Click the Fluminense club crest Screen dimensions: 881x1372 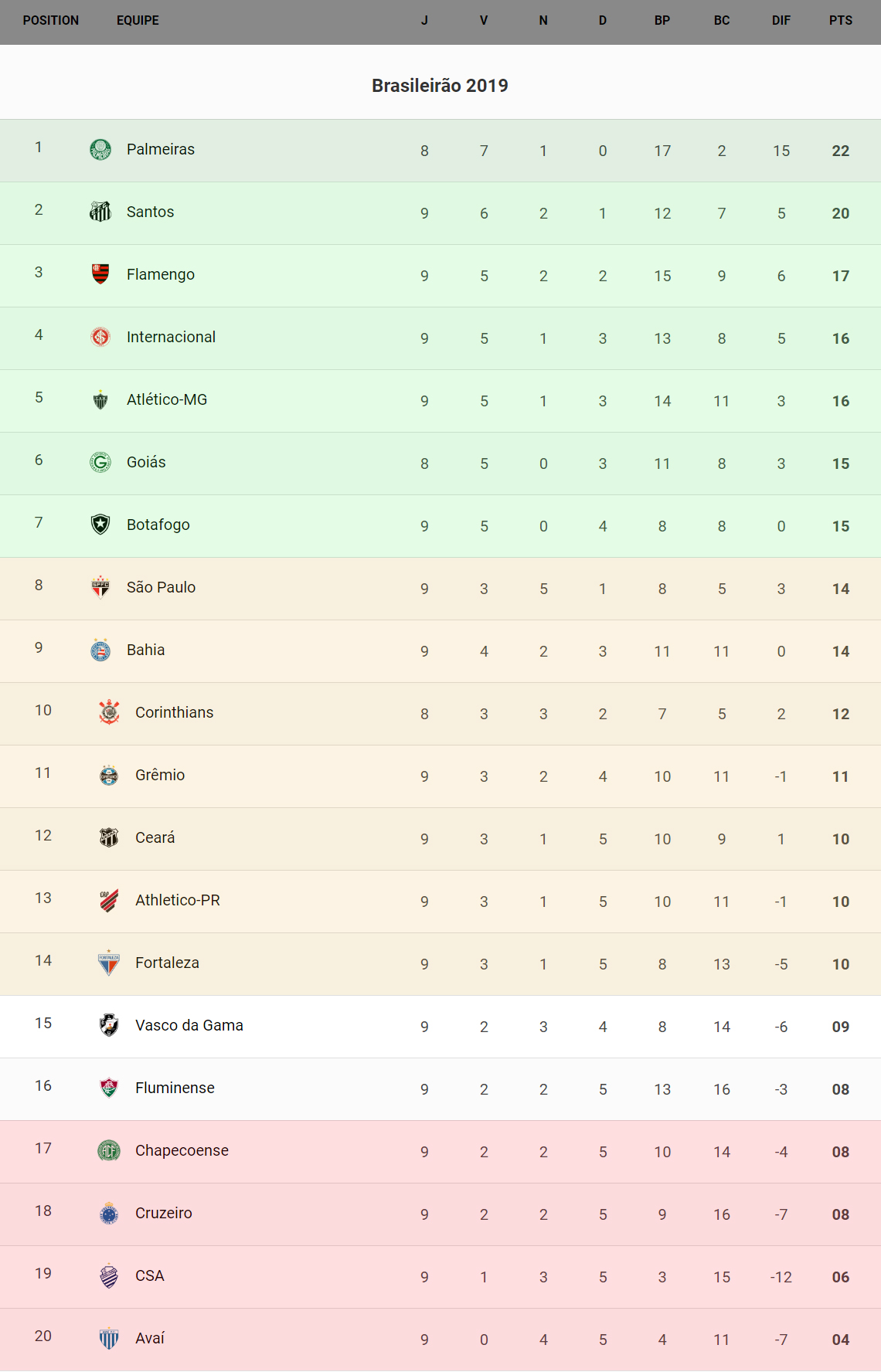click(109, 1088)
